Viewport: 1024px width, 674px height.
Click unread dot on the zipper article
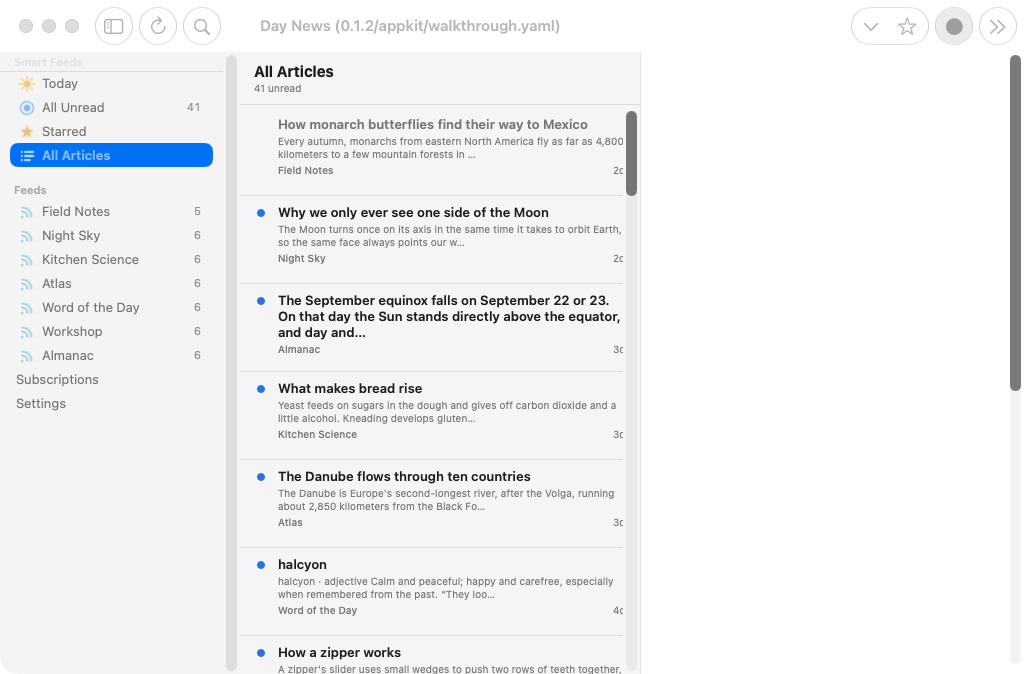pos(261,652)
